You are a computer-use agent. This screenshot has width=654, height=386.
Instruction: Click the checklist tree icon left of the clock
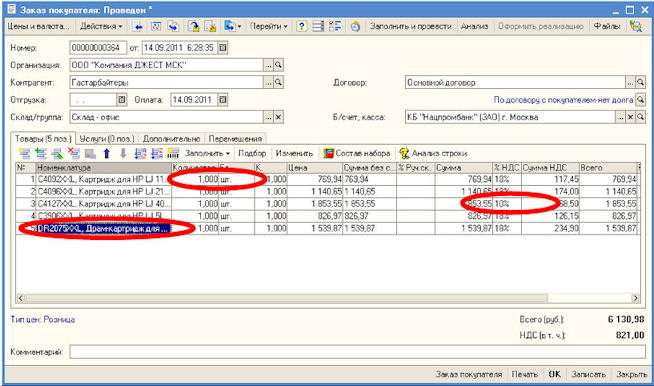click(x=335, y=26)
